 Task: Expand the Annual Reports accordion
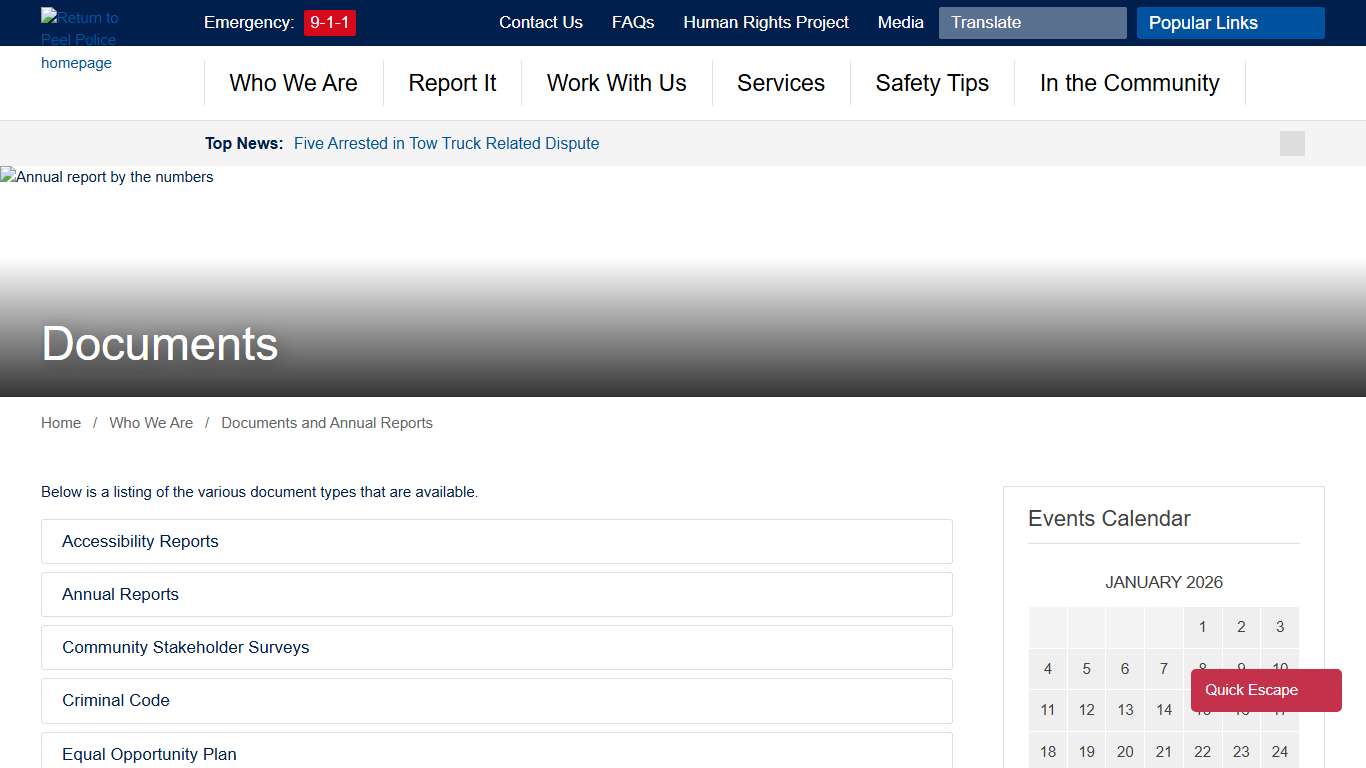click(x=496, y=594)
